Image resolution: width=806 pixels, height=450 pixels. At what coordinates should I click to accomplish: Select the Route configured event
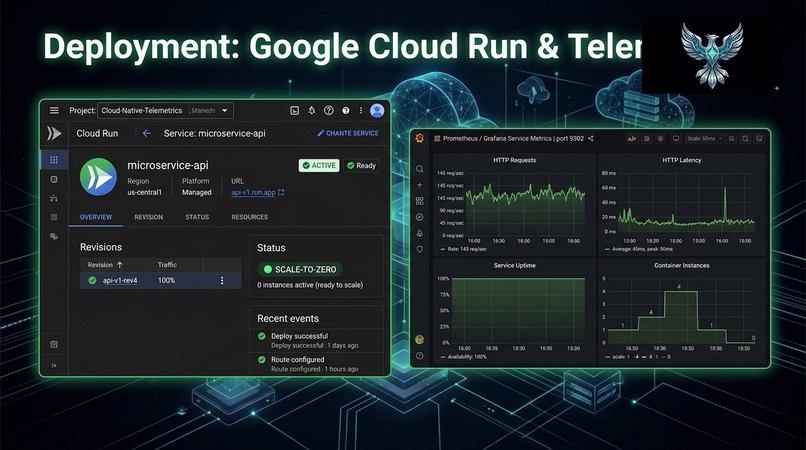[316, 364]
